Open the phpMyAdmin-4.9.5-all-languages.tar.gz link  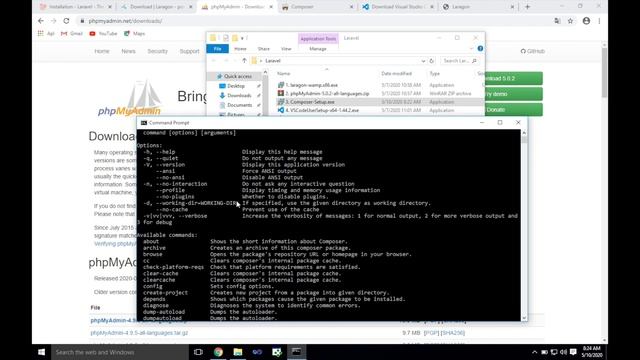click(x=139, y=333)
